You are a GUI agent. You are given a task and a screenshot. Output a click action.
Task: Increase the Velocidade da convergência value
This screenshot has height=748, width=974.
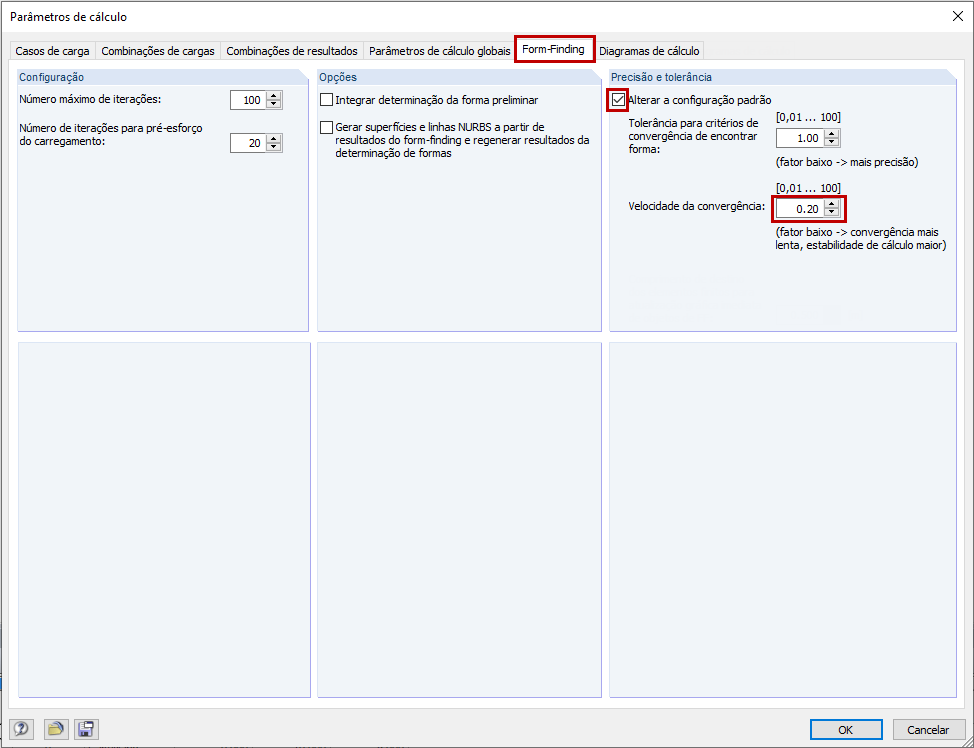click(x=832, y=205)
